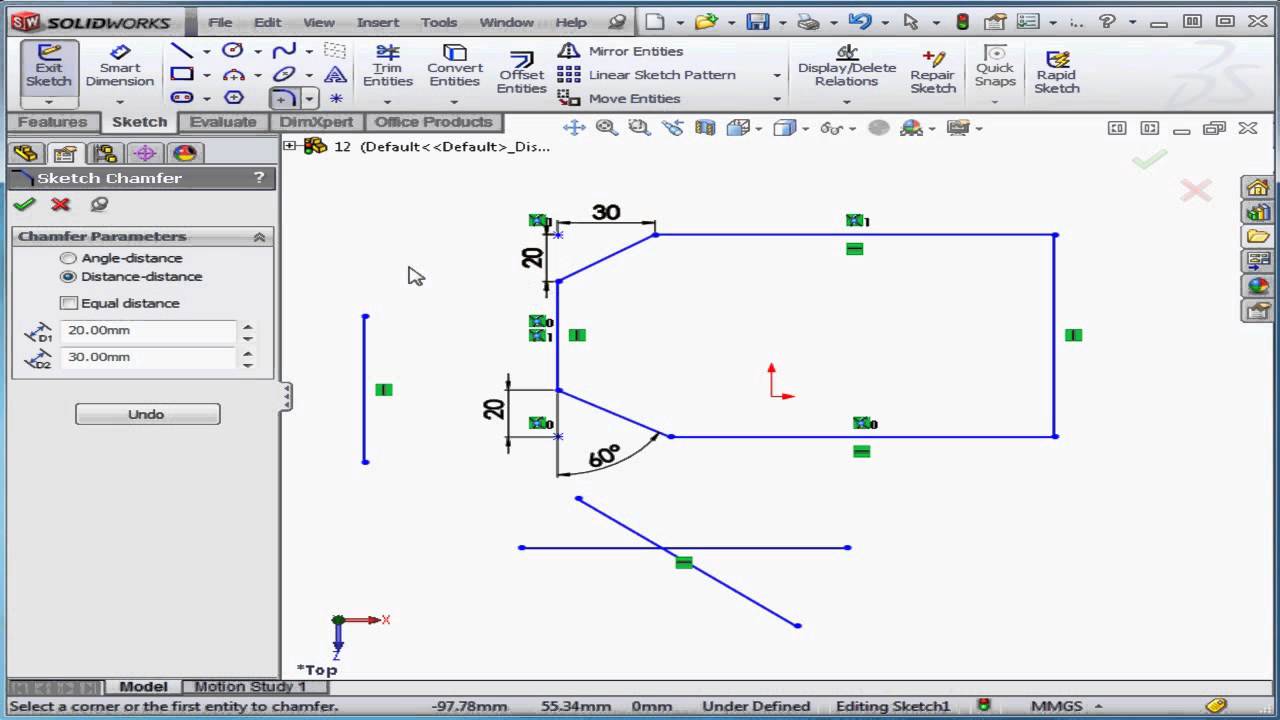The image size is (1280, 720).
Task: Open the PropertyManager tab icon
Action: click(x=65, y=153)
